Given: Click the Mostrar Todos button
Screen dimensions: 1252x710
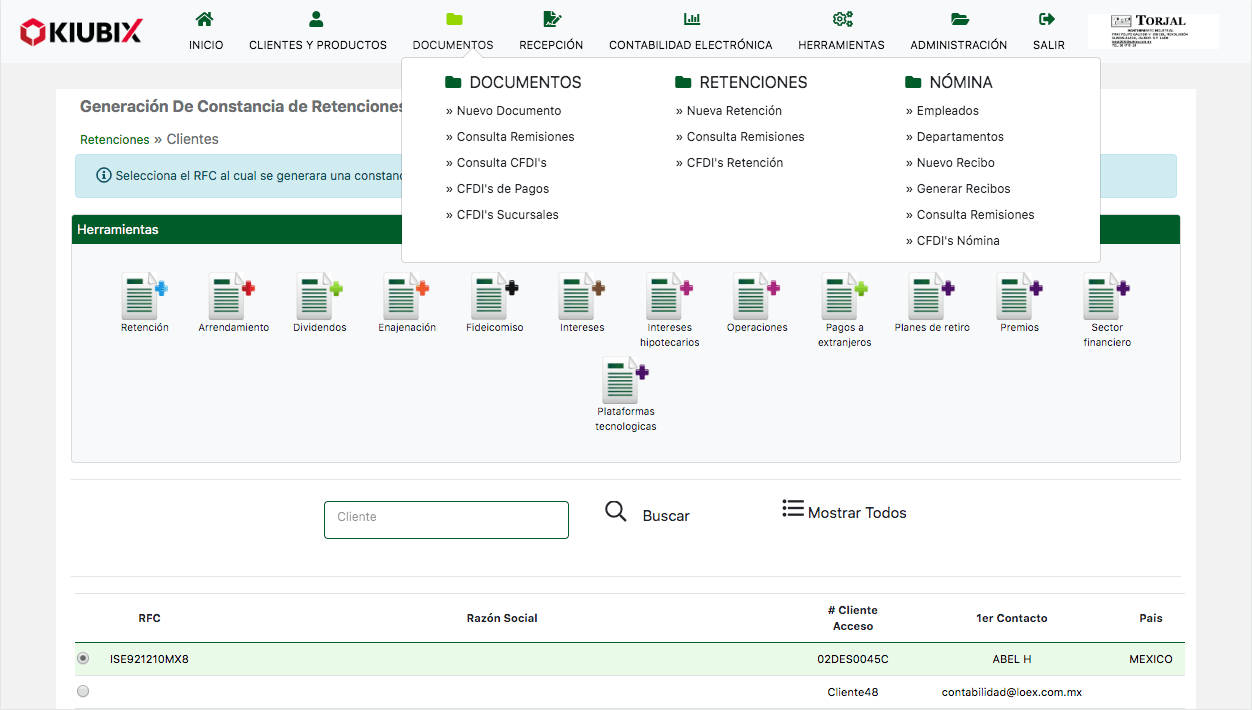Looking at the screenshot, I should click(845, 512).
